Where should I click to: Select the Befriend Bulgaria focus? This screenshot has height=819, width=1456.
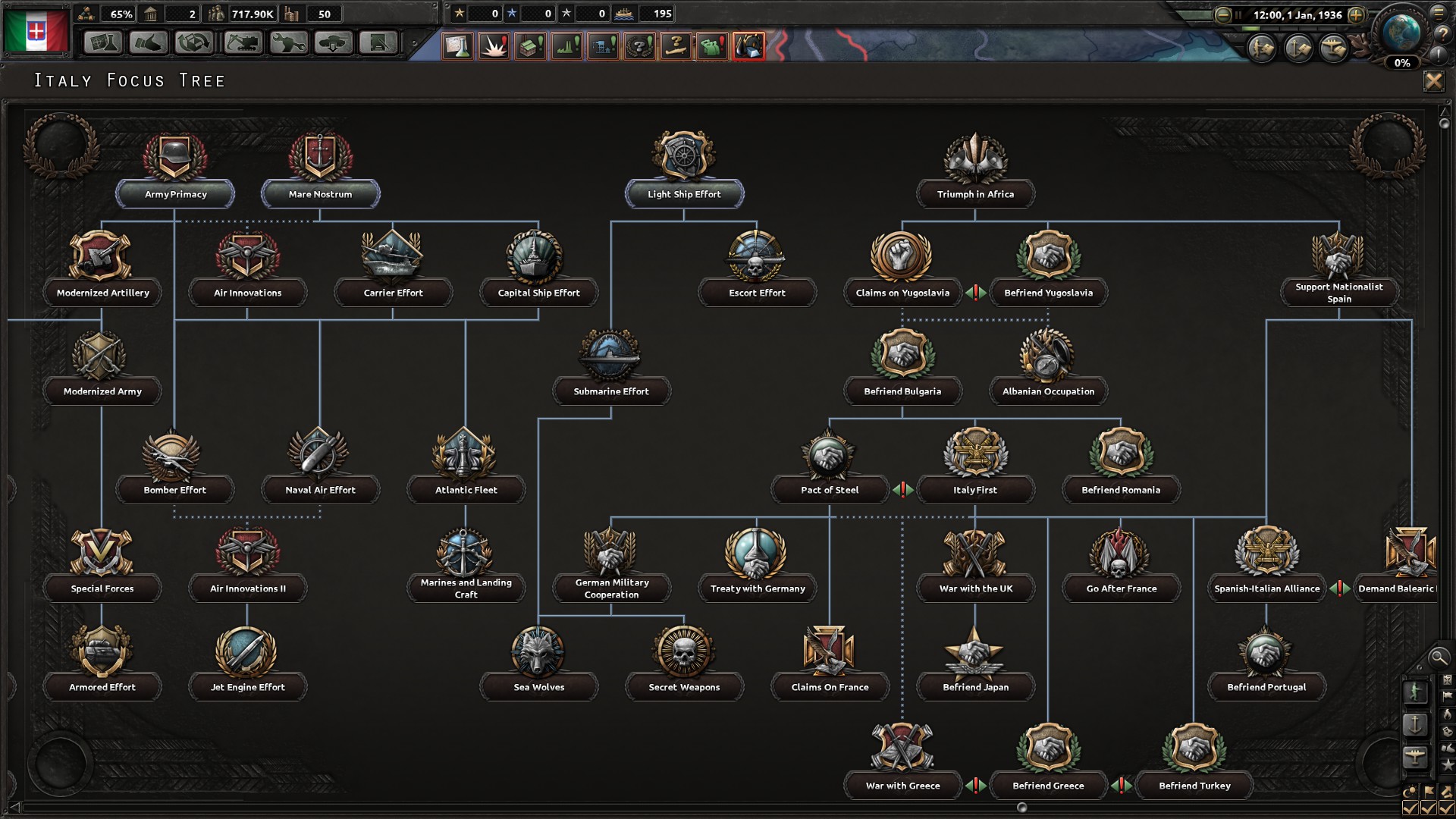coord(902,368)
